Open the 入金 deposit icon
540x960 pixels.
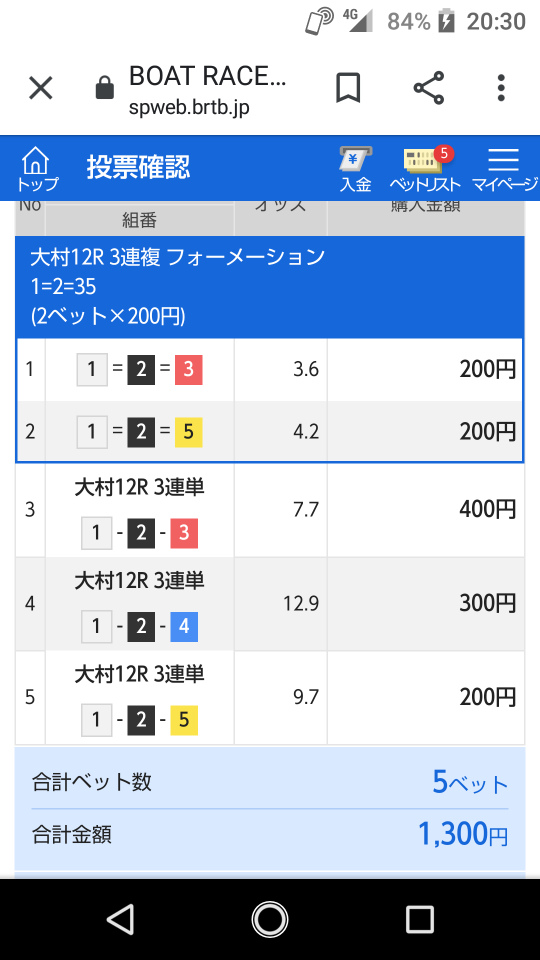point(356,169)
